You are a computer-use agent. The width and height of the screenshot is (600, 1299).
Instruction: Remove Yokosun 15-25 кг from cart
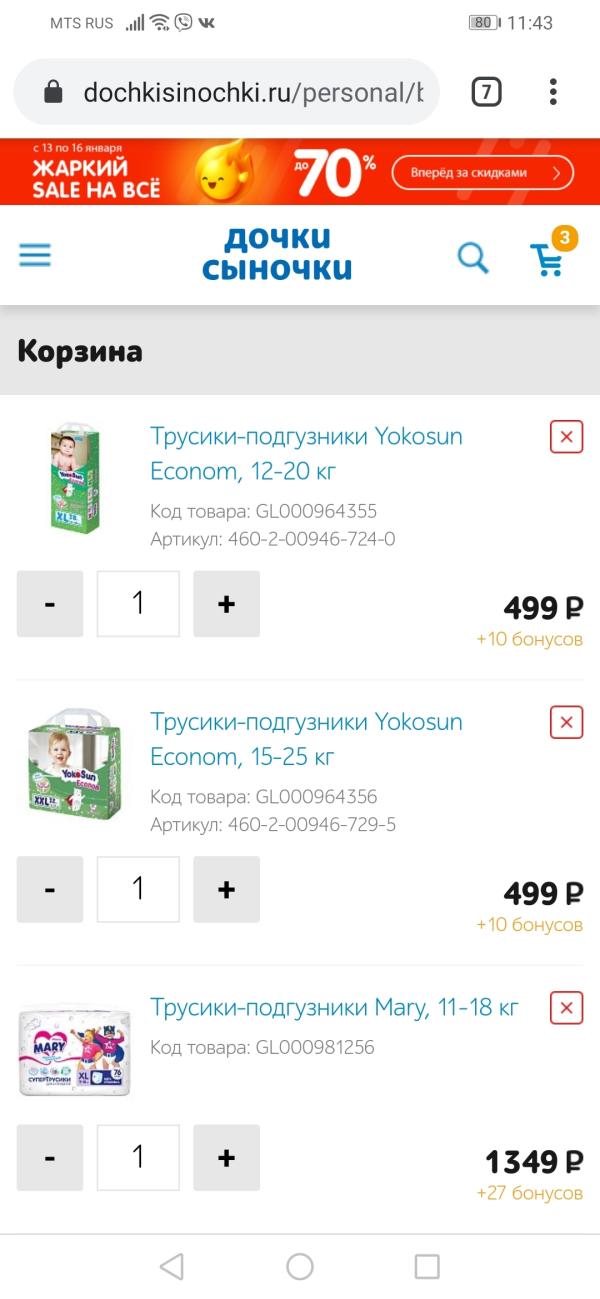point(566,722)
